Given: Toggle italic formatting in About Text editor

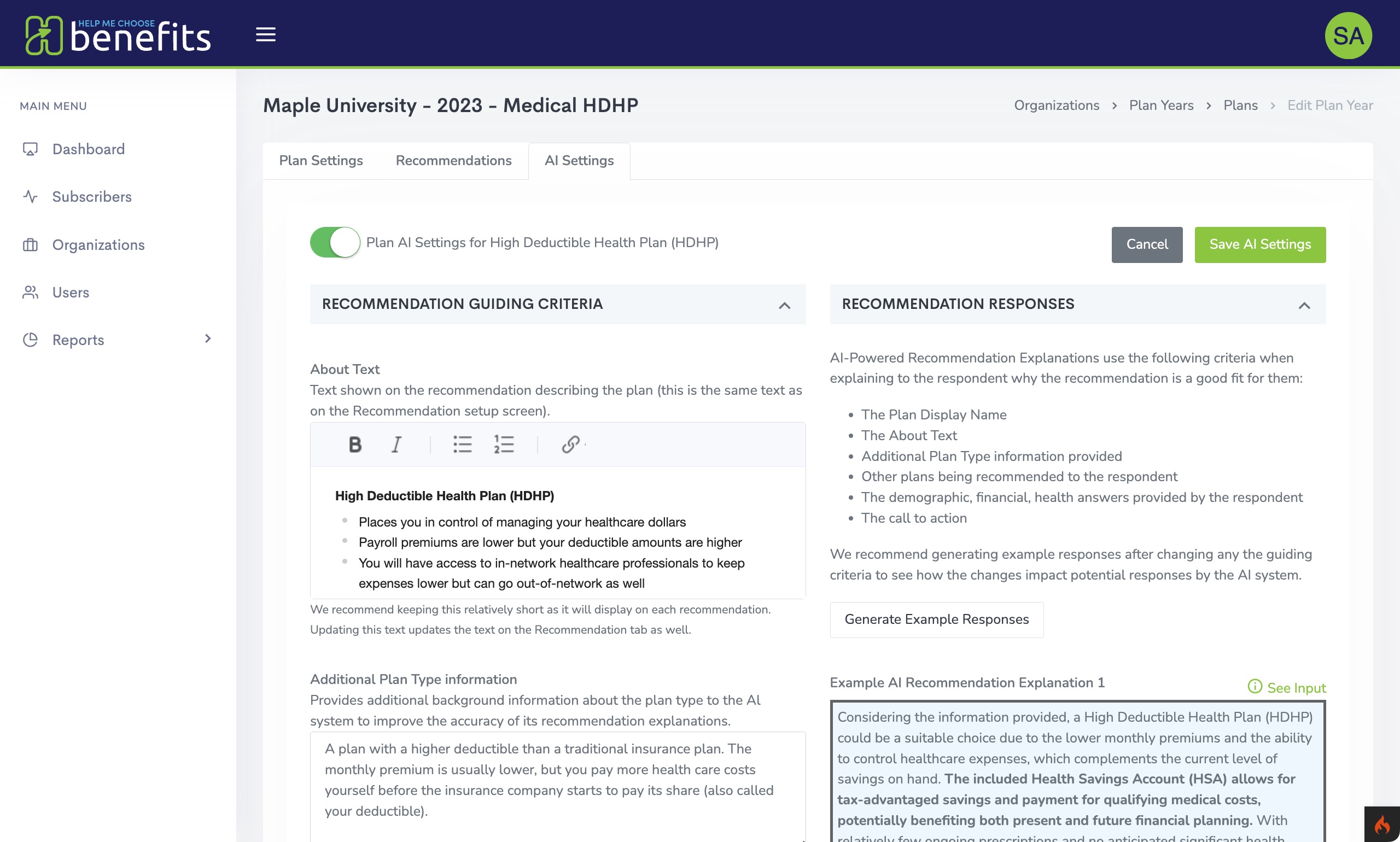Looking at the screenshot, I should tap(396, 445).
